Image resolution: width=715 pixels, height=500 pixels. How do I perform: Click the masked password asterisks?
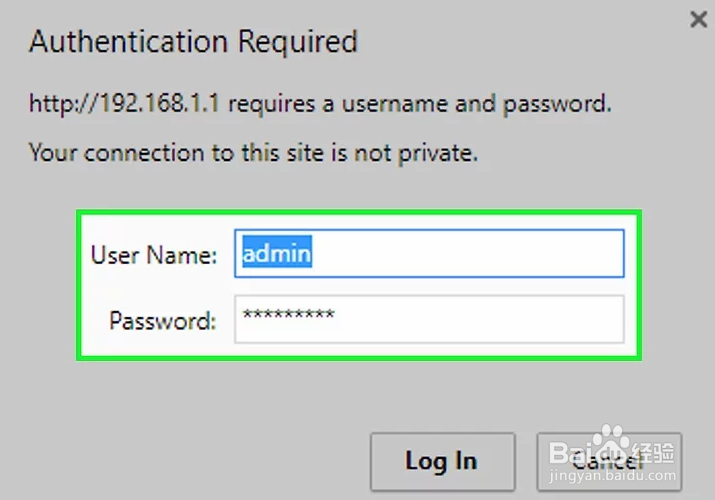289,318
